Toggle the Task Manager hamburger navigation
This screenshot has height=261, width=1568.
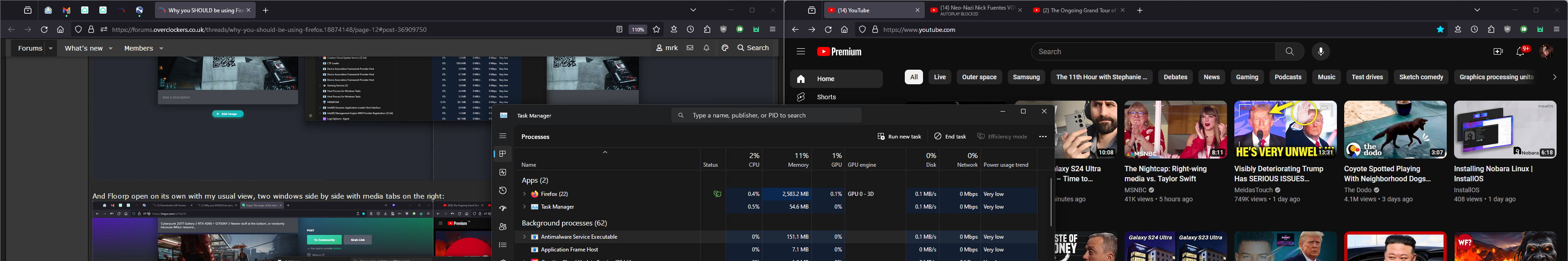click(503, 136)
